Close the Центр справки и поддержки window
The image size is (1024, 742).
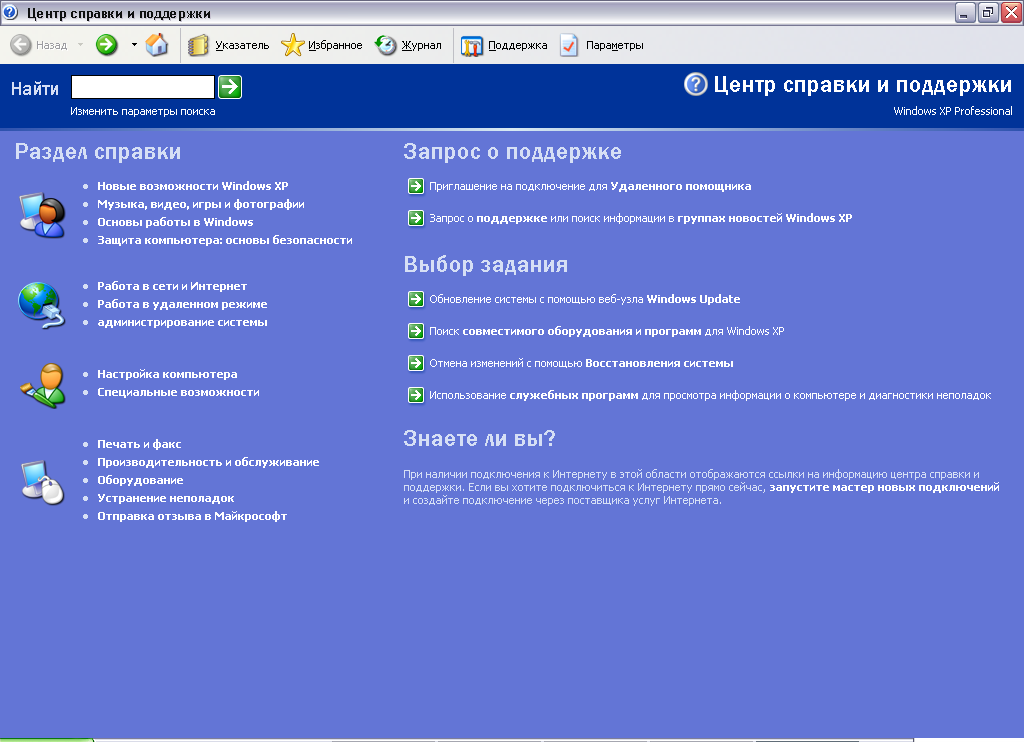point(1012,12)
